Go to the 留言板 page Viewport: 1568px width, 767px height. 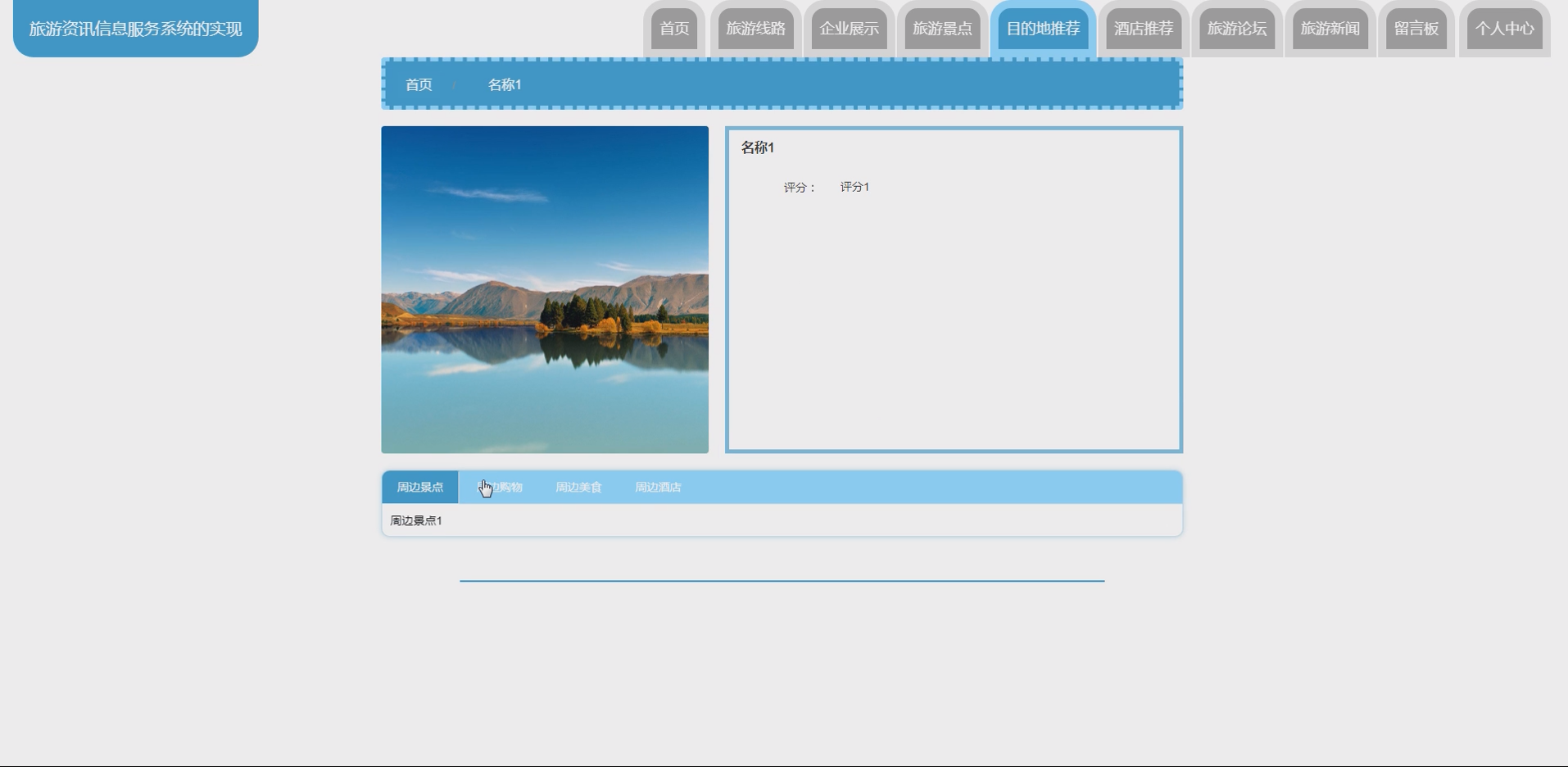[x=1416, y=29]
